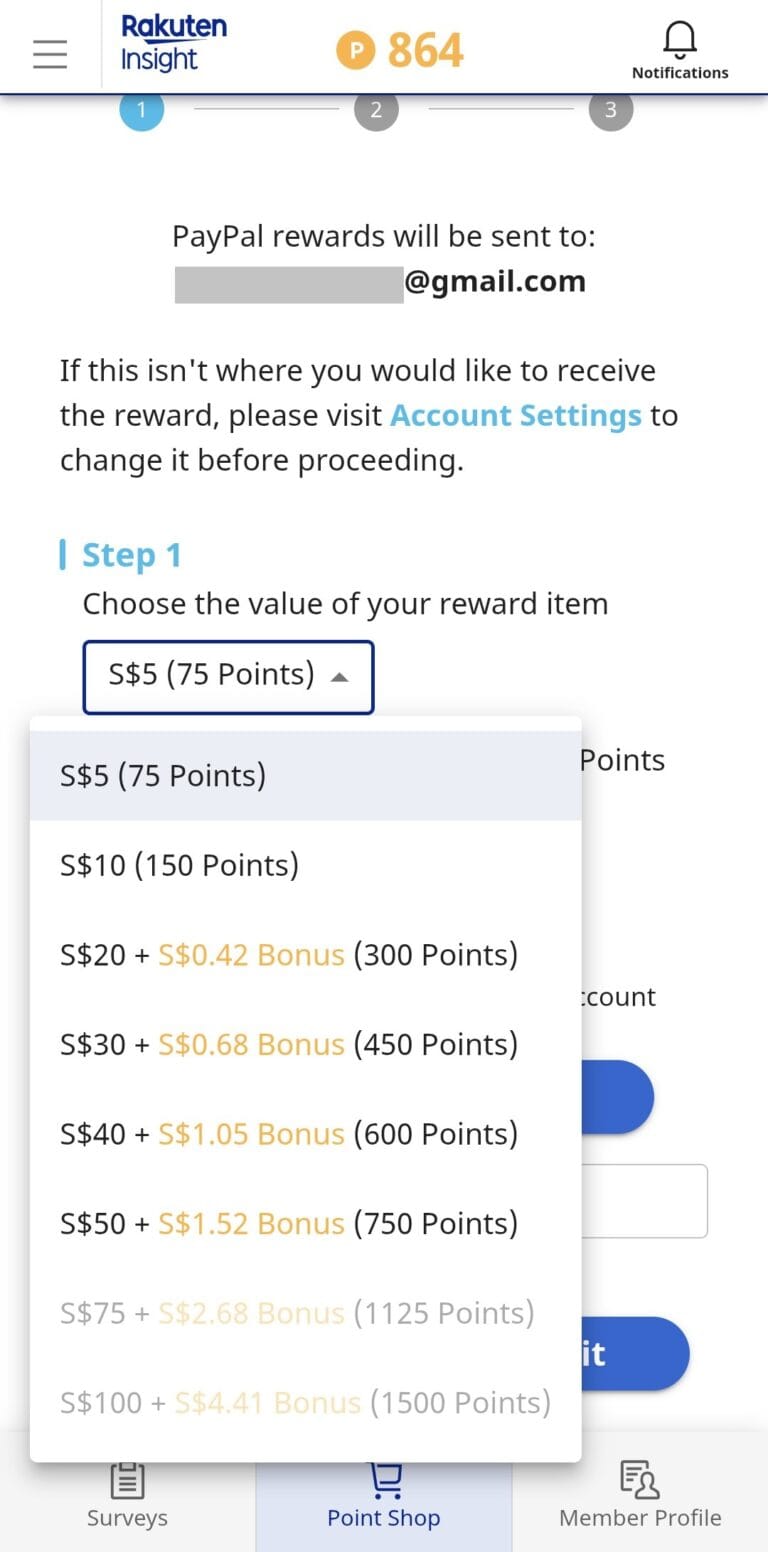Image resolution: width=768 pixels, height=1552 pixels.
Task: Choose S$20 + S$0.42 Bonus option
Action: [289, 955]
